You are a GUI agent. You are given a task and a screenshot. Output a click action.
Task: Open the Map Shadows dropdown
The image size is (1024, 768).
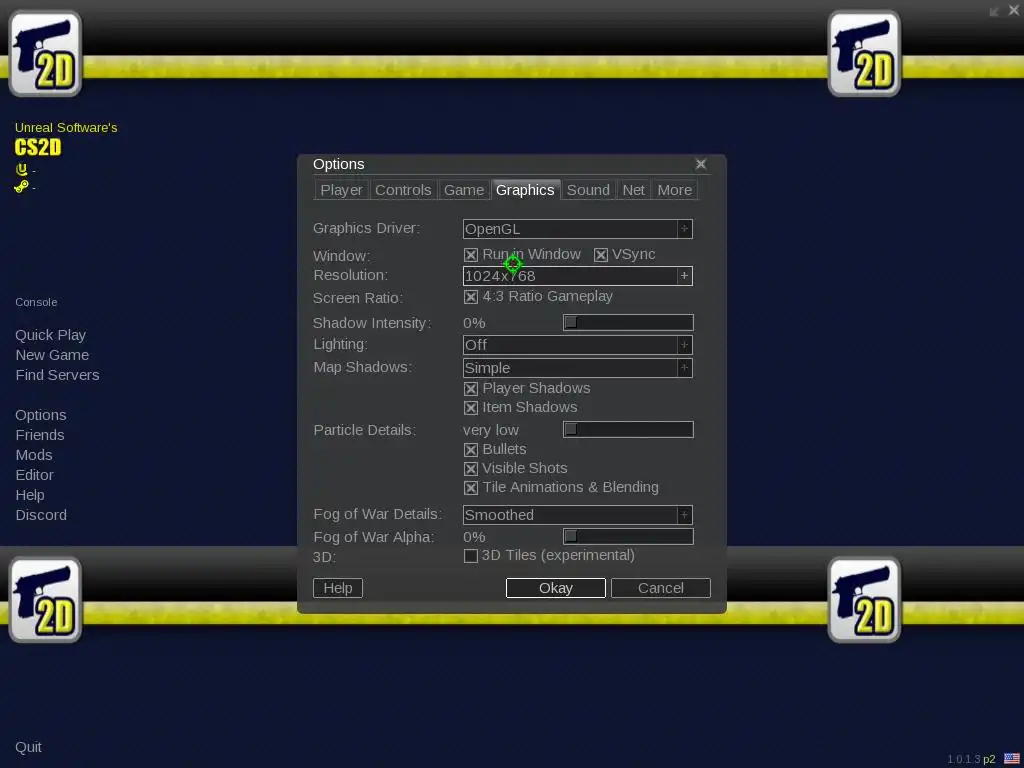[x=578, y=368]
